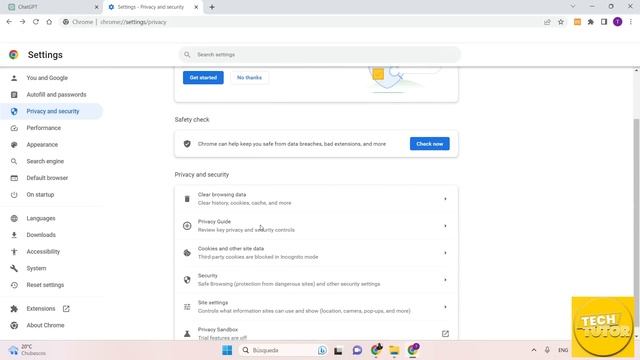This screenshot has width=640, height=360.
Task: Open the home page icon
Action: (49, 22)
